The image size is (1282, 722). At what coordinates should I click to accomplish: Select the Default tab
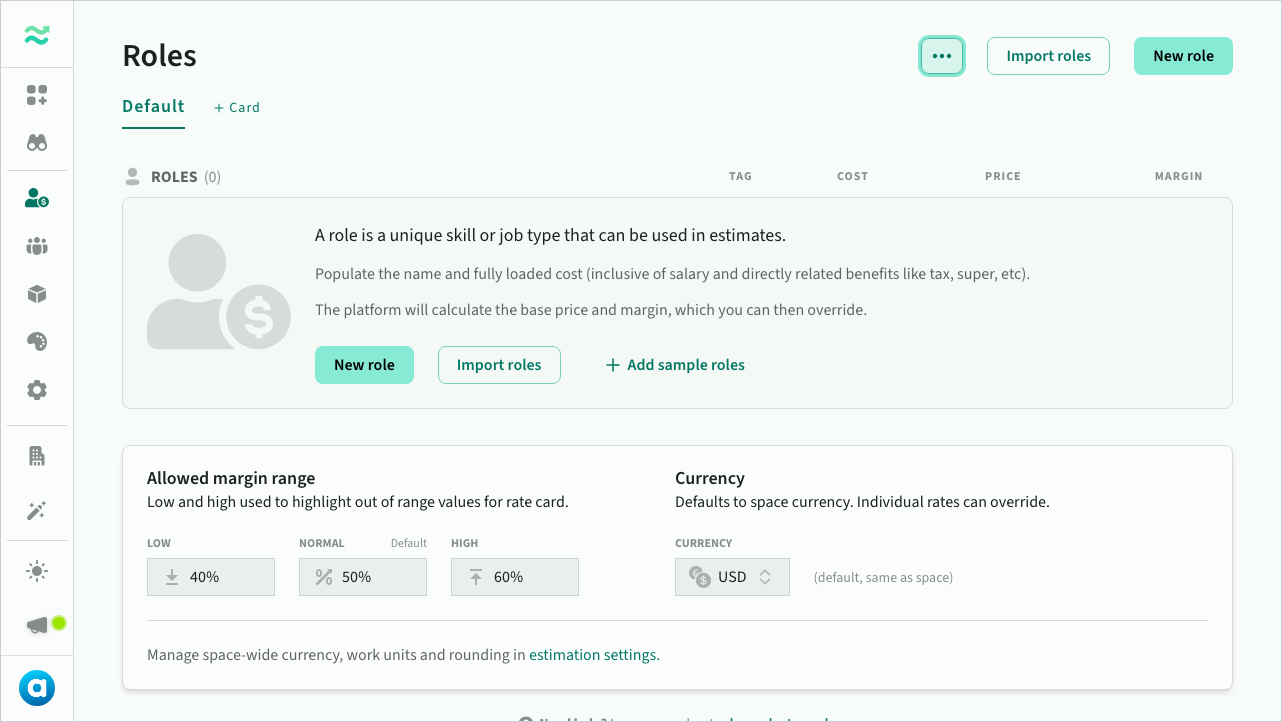pos(153,106)
